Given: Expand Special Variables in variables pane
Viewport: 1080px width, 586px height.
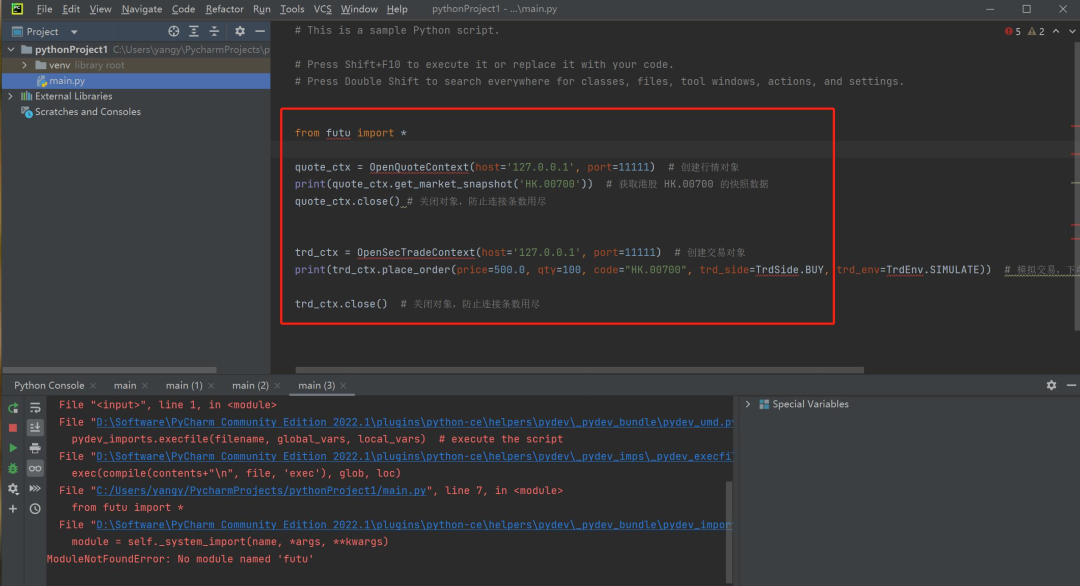Looking at the screenshot, I should point(748,404).
